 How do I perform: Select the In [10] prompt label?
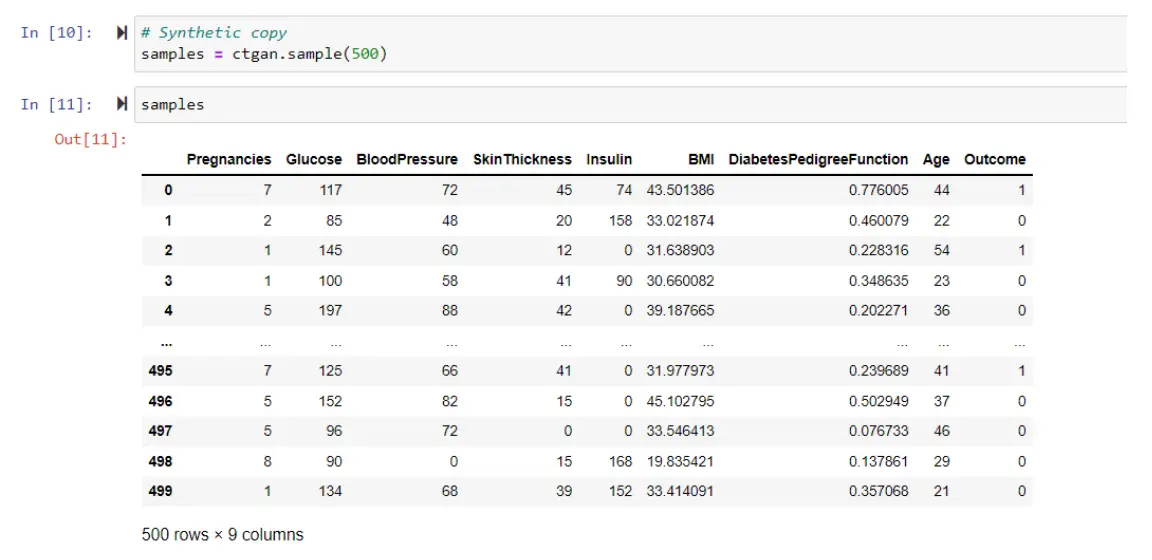click(56, 33)
